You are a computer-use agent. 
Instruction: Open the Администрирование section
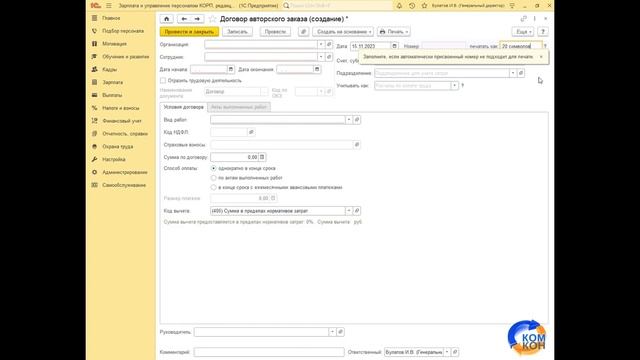pyautogui.click(x=124, y=172)
